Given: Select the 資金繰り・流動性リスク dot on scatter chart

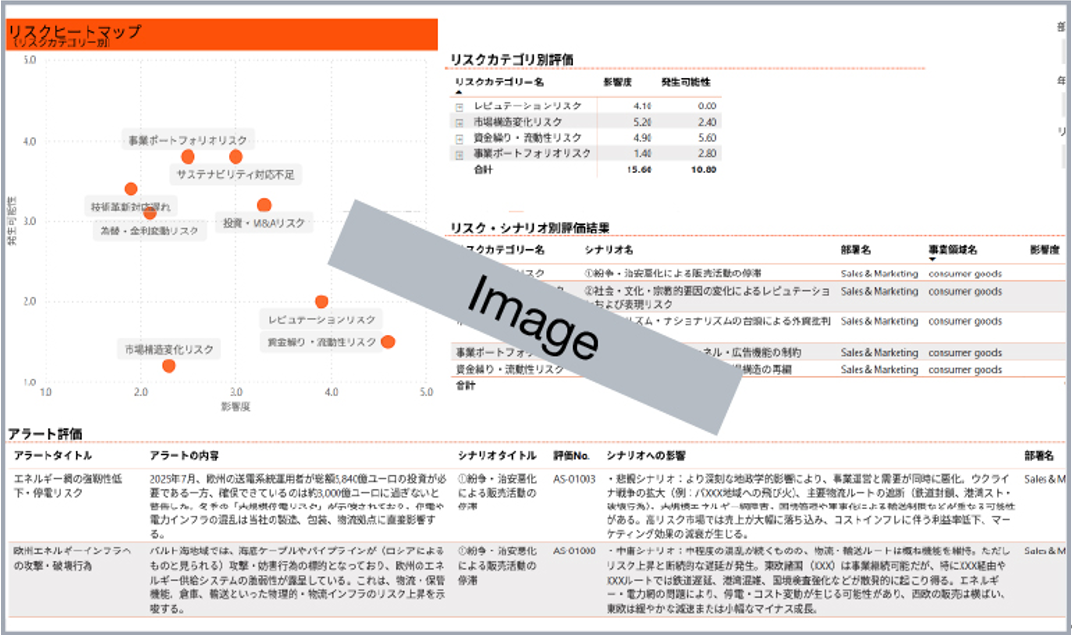Looking at the screenshot, I should [388, 342].
